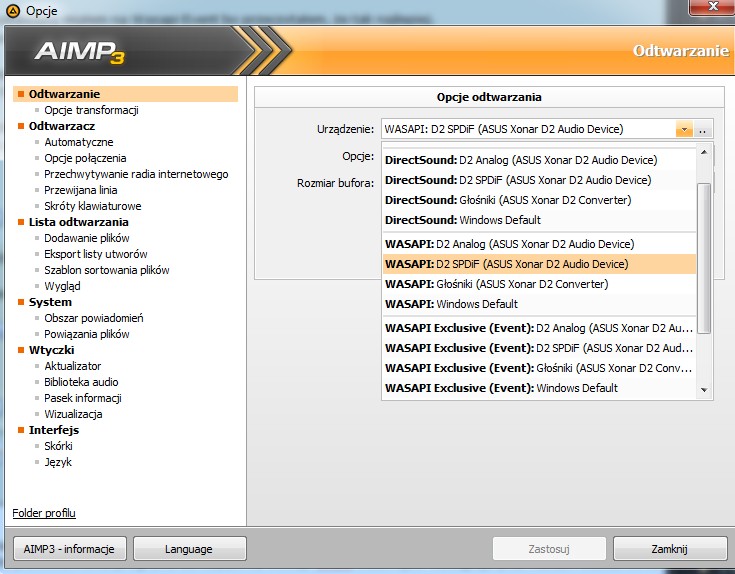Select Obszar powiadomień in the sidebar
The height and width of the screenshot is (574, 735).
click(94, 318)
